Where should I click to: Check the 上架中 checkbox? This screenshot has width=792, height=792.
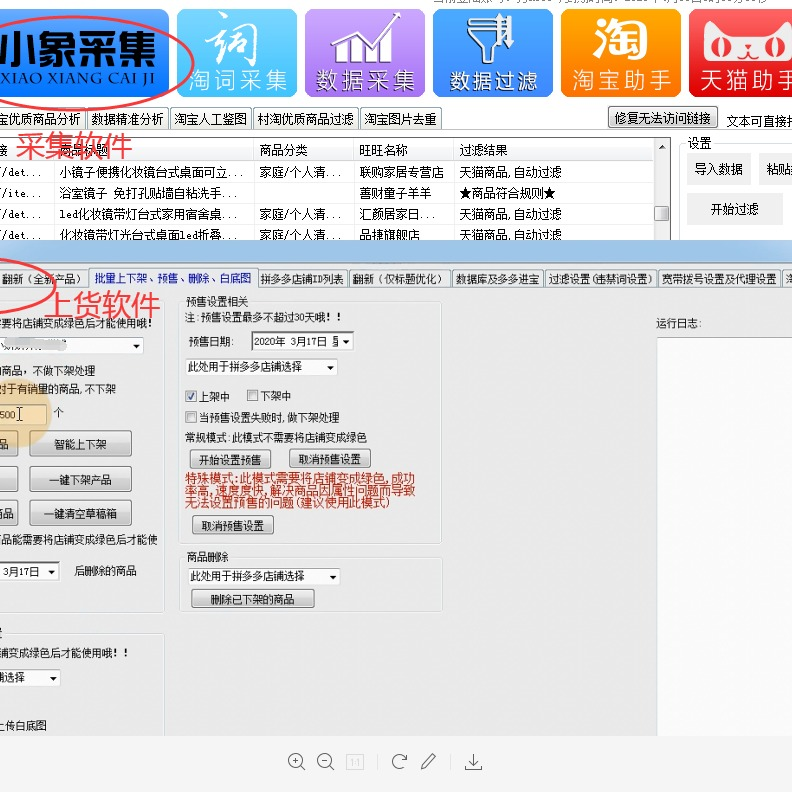click(191, 397)
